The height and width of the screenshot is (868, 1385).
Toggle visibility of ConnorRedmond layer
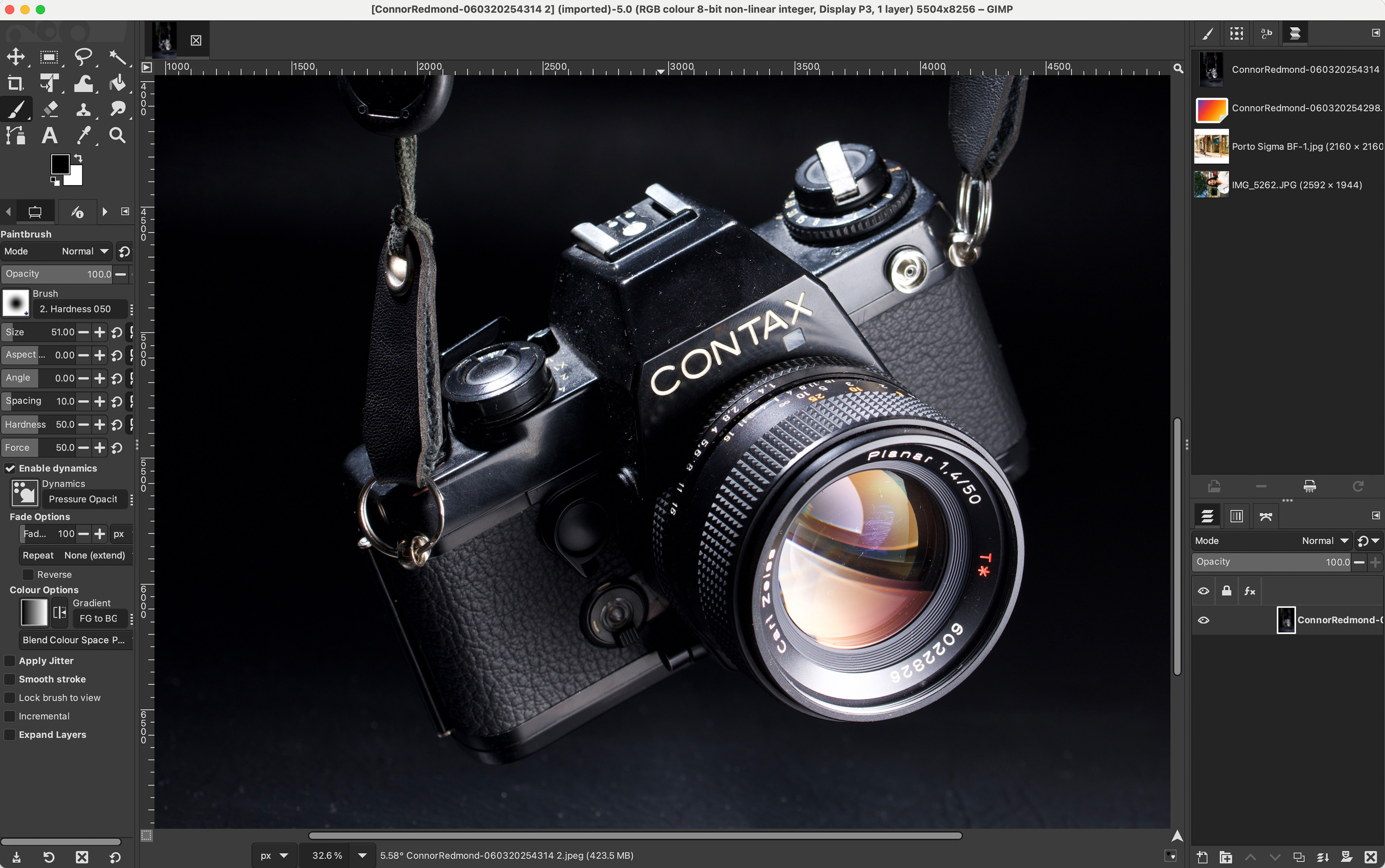coord(1204,620)
